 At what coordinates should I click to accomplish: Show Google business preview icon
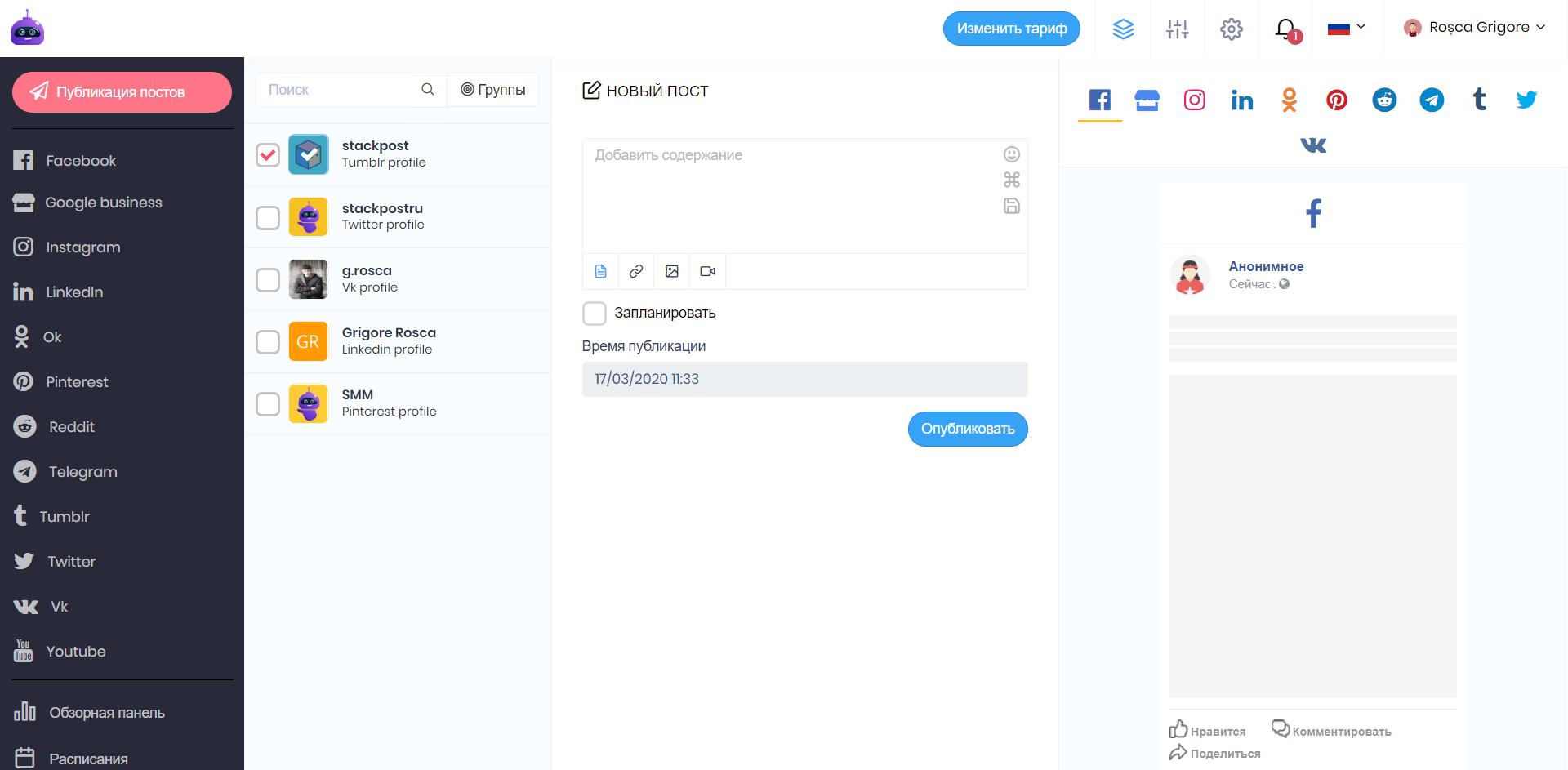(1147, 100)
